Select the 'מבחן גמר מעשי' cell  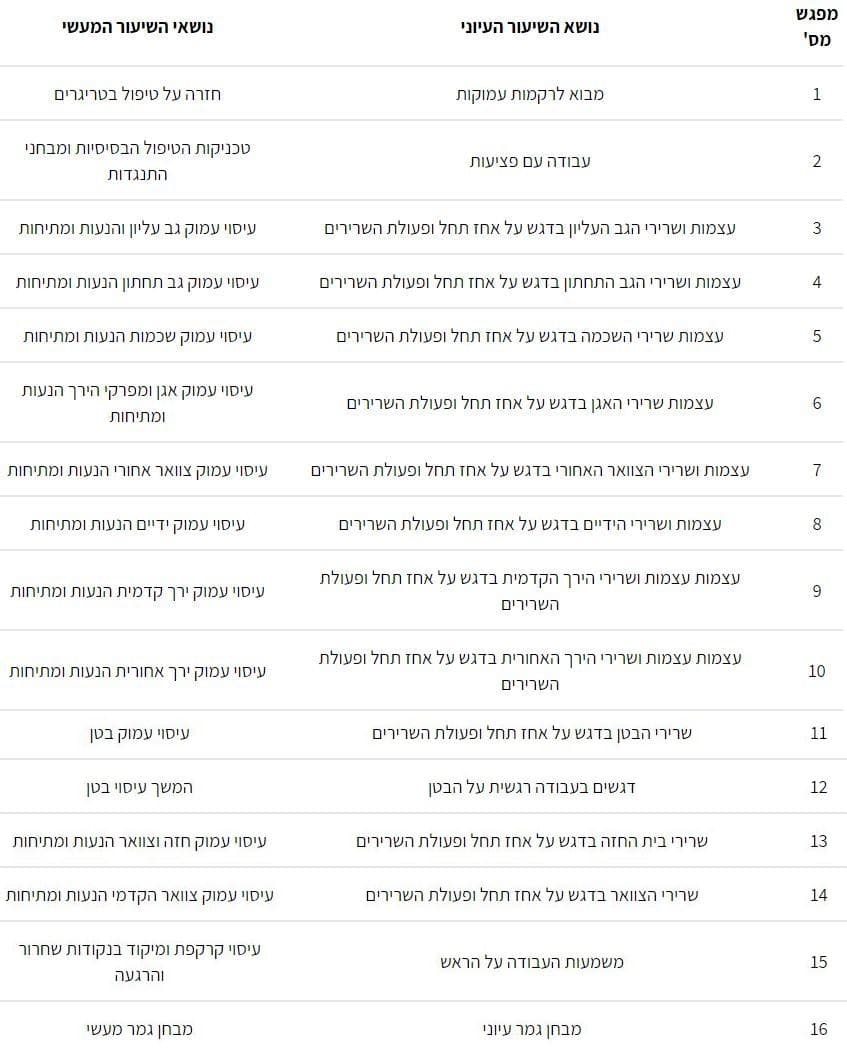pyautogui.click(x=140, y=1029)
